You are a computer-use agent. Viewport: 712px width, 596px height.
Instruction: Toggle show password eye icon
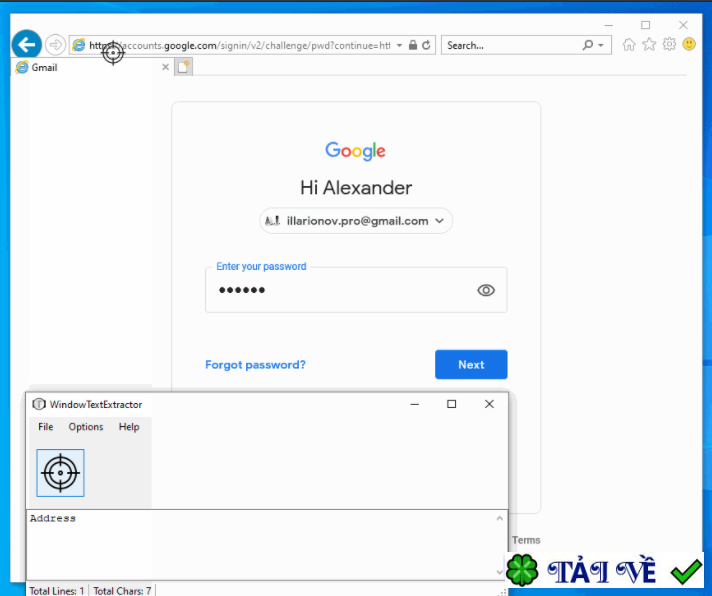[x=486, y=290]
